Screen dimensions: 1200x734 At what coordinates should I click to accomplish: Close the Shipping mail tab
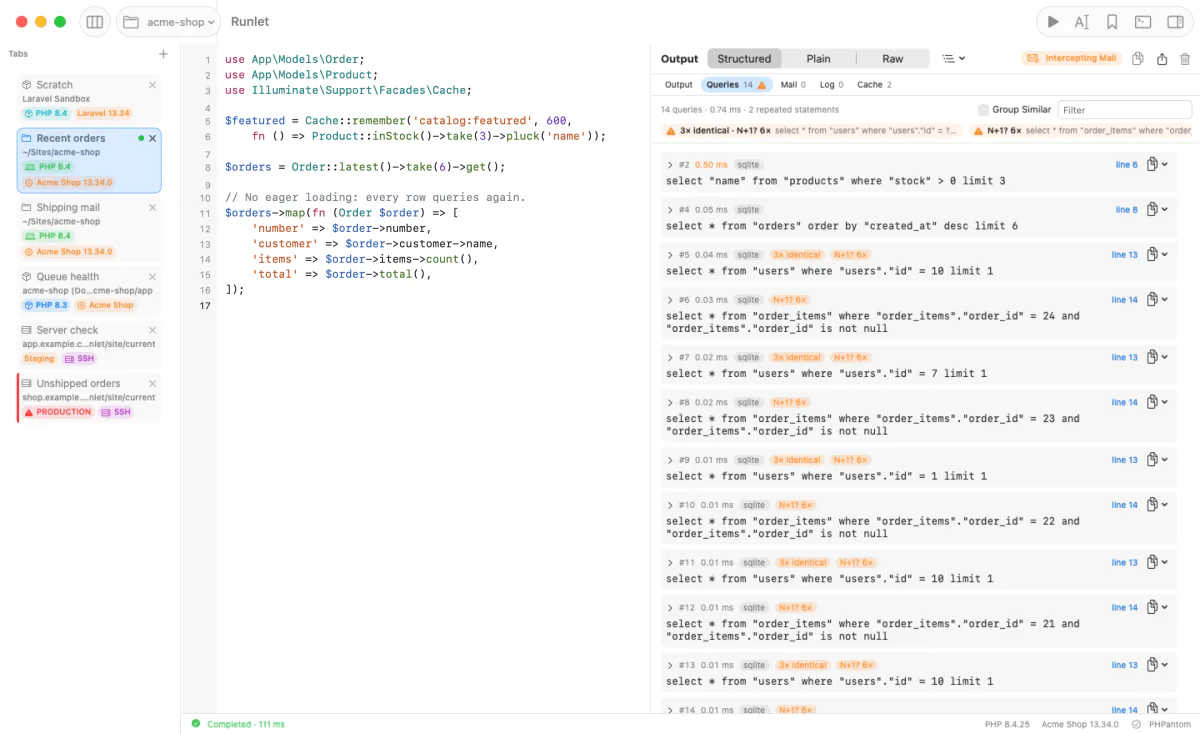click(x=153, y=208)
